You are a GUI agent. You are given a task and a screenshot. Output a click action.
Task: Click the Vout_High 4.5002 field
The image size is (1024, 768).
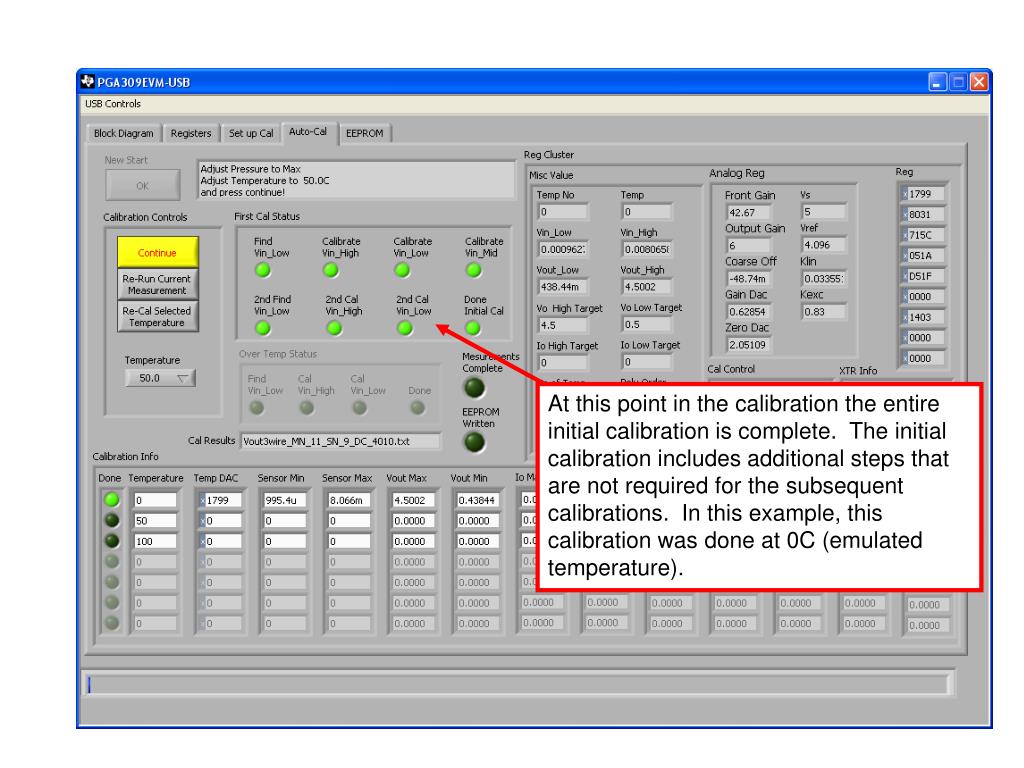pos(647,287)
